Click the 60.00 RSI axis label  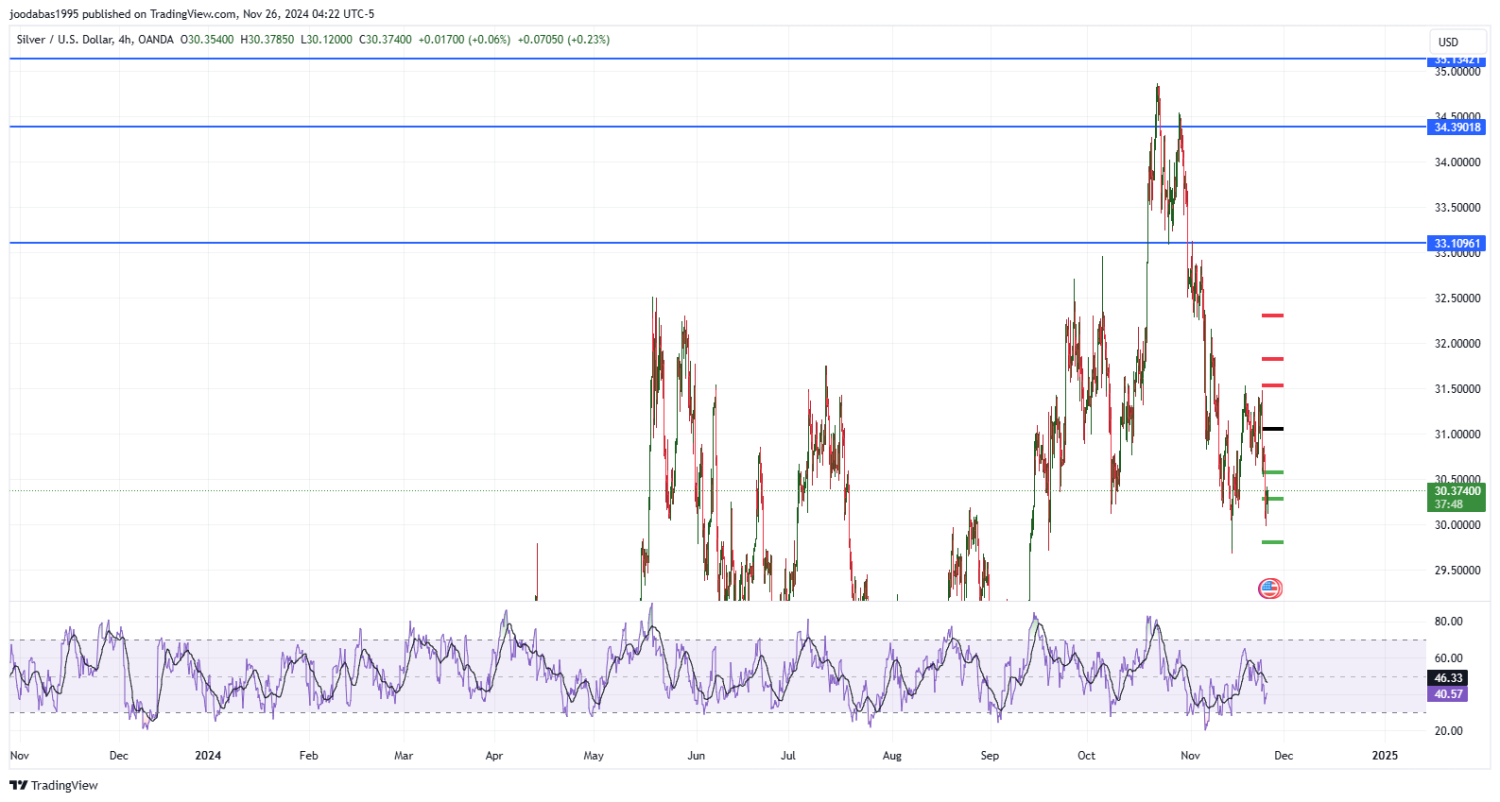[x=1449, y=658]
